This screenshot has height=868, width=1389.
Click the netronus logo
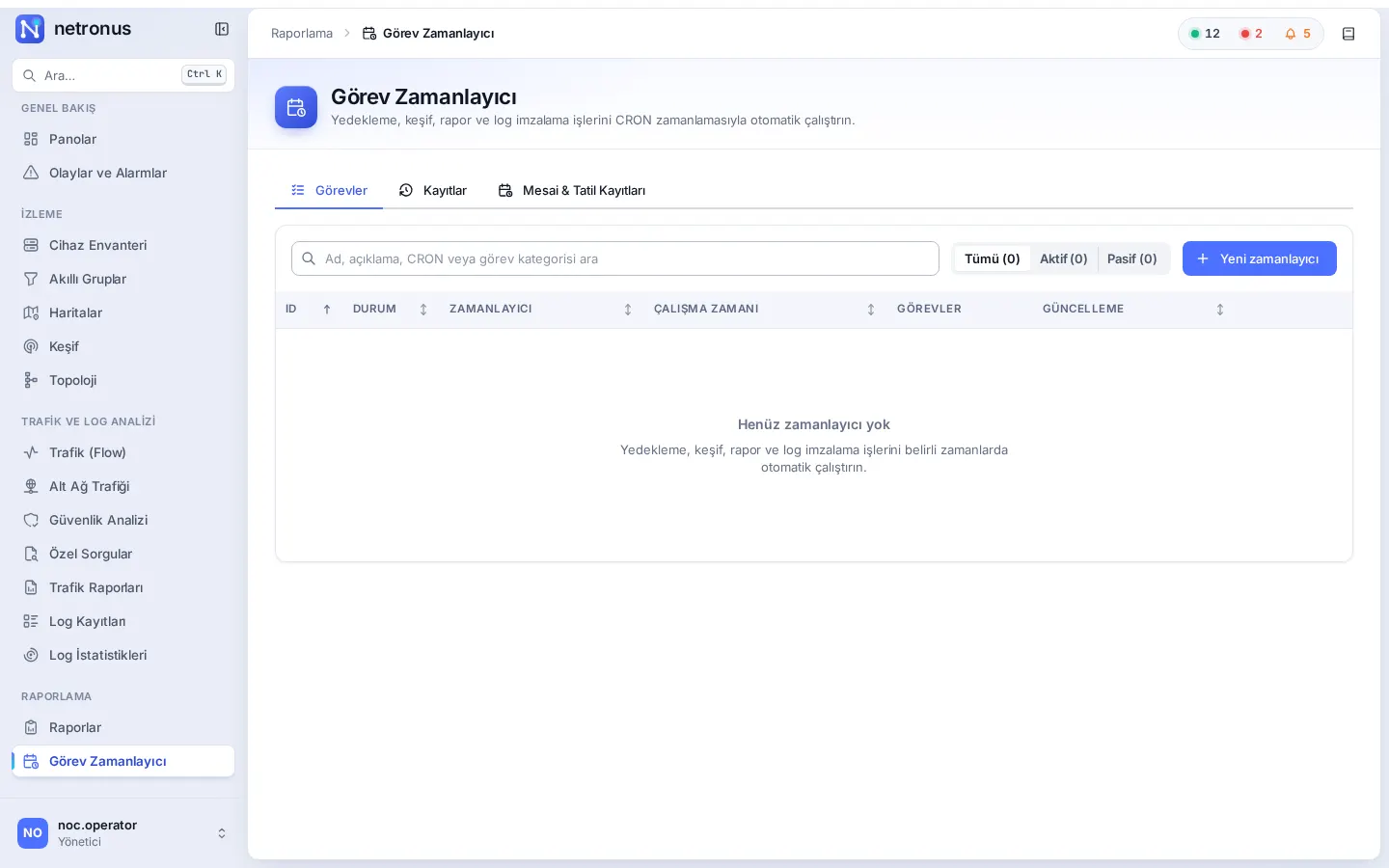click(73, 29)
